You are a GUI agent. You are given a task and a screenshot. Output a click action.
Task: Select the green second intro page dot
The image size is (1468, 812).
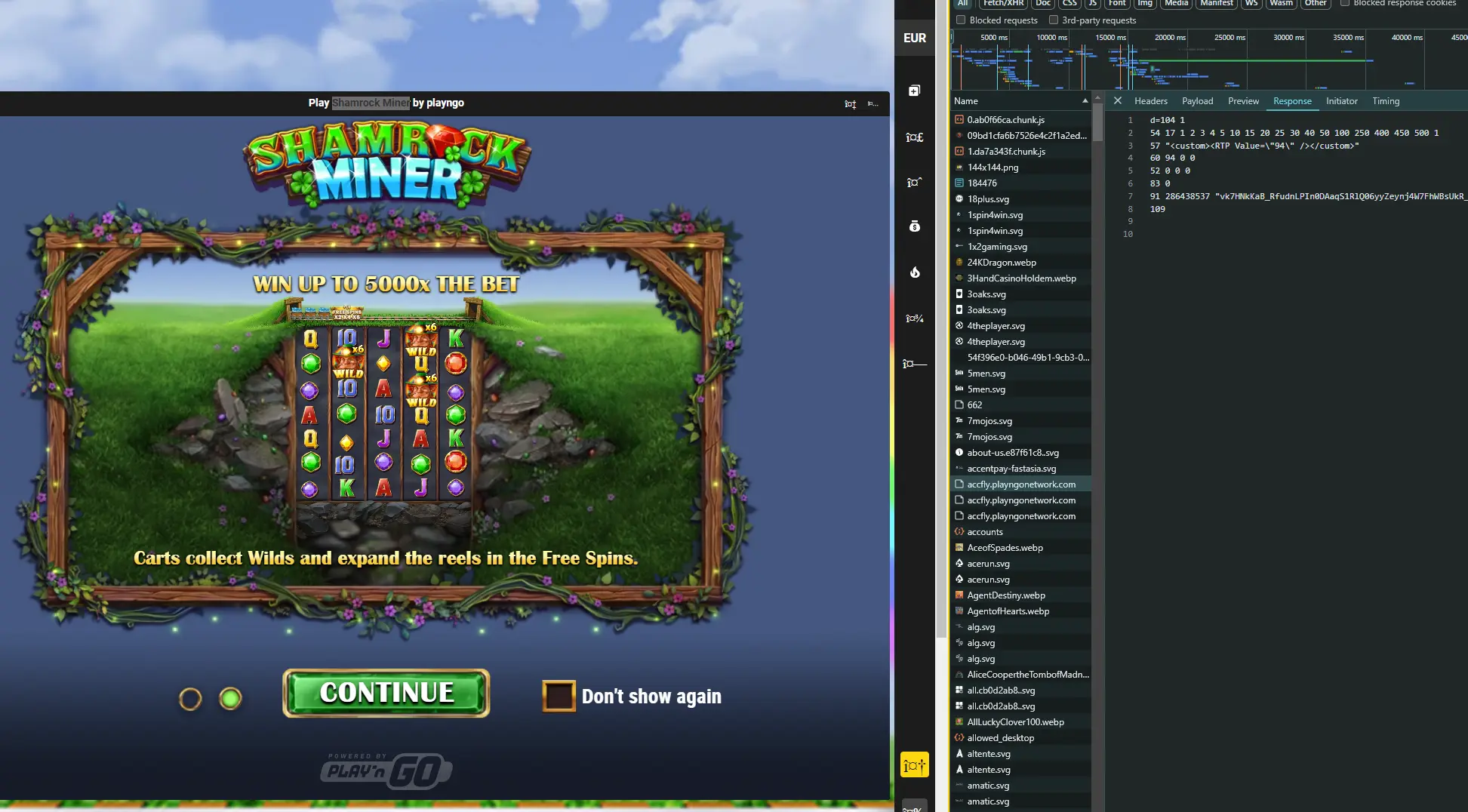coord(230,698)
